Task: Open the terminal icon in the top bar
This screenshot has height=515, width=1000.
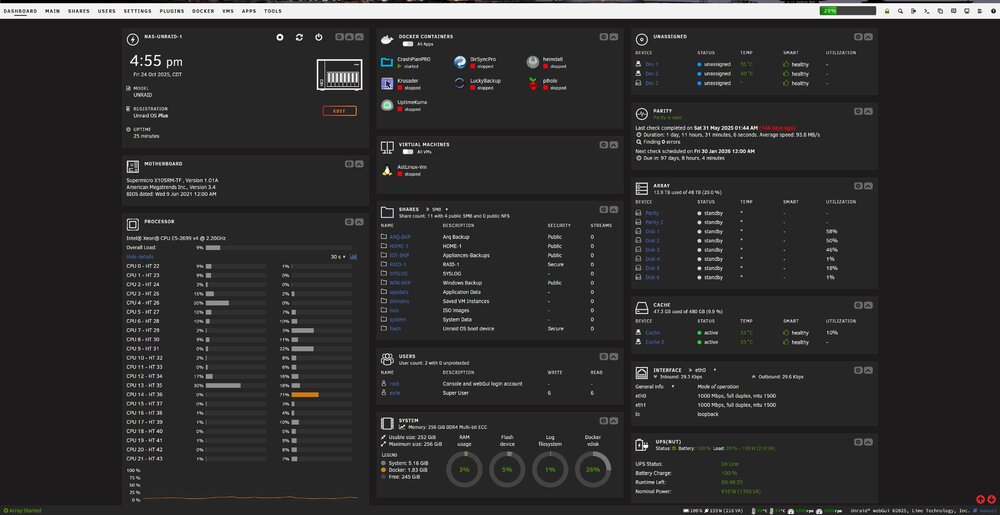Action: point(927,11)
